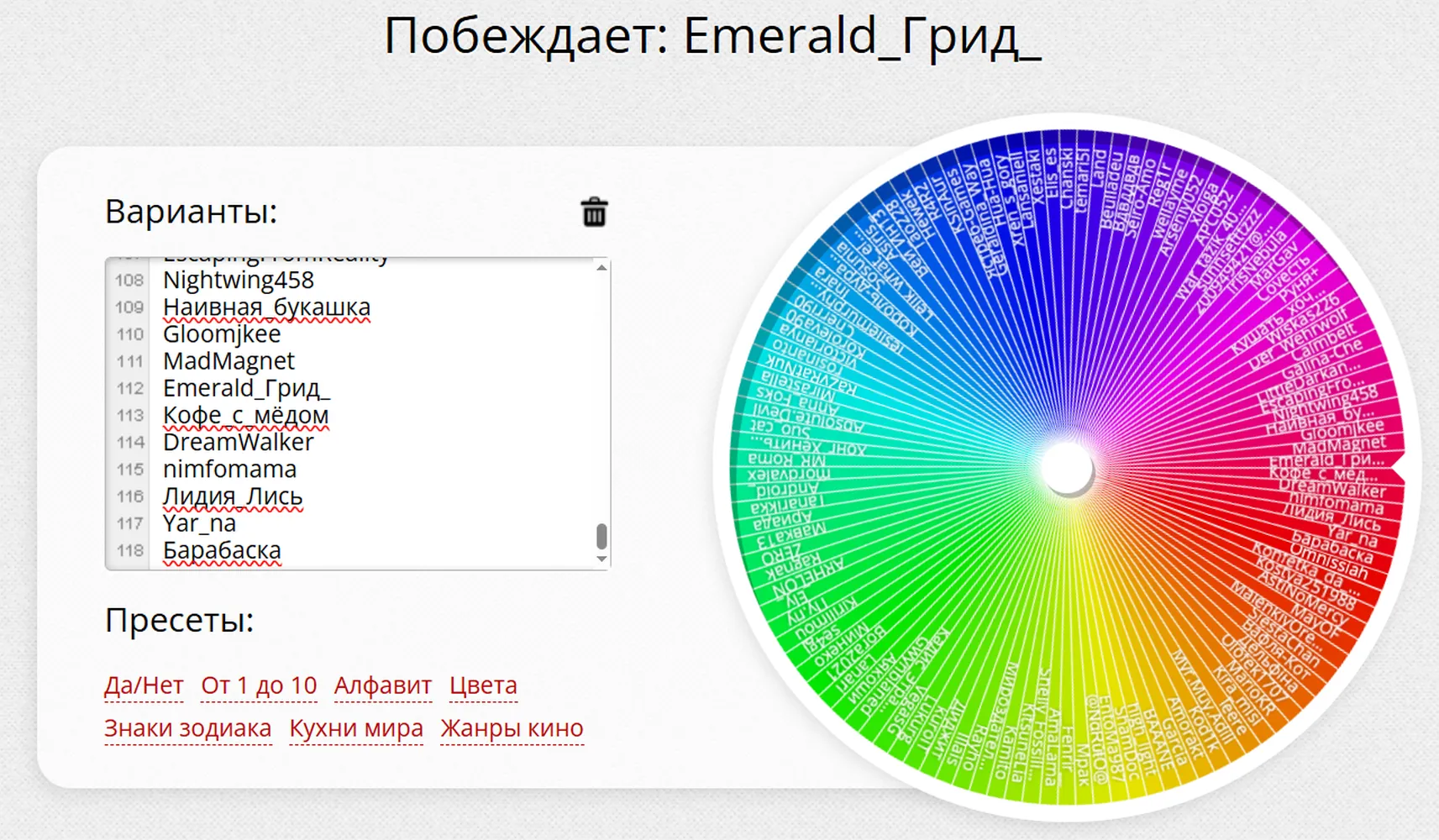1439x840 pixels.
Task: Click the Кофе_с_мёдом entry
Action: [x=246, y=415]
